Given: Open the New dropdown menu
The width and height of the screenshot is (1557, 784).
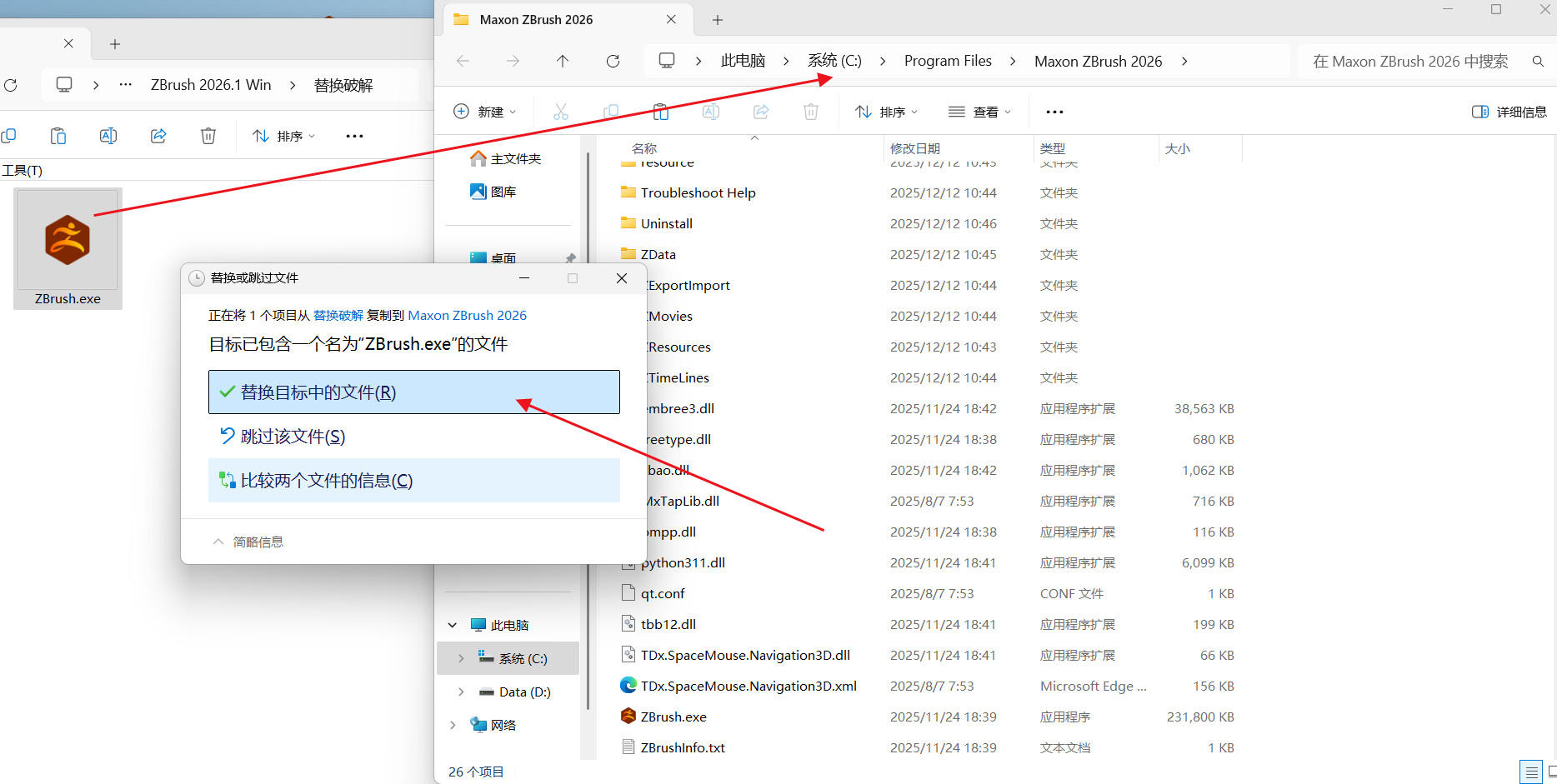Looking at the screenshot, I should pos(485,112).
